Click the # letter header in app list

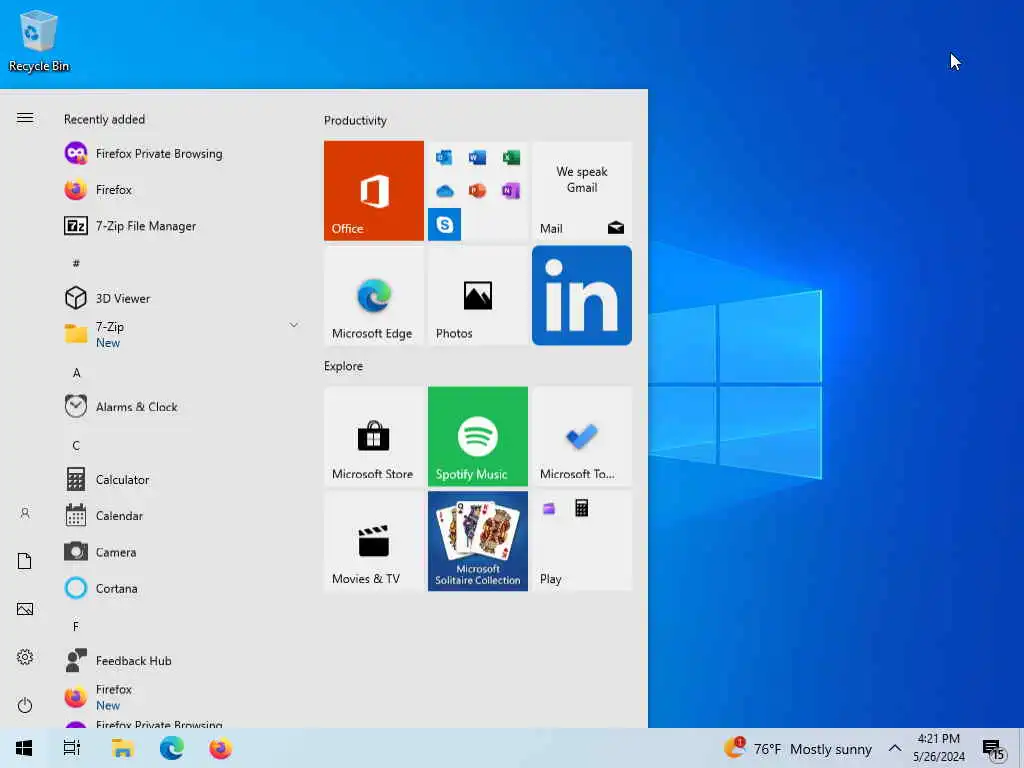pyautogui.click(x=76, y=263)
